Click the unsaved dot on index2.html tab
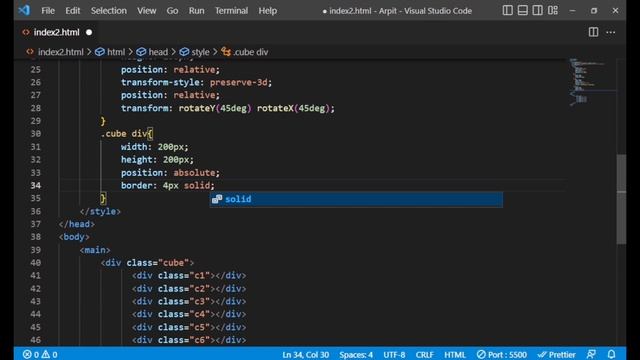Image resolution: width=640 pixels, height=360 pixels. click(89, 32)
